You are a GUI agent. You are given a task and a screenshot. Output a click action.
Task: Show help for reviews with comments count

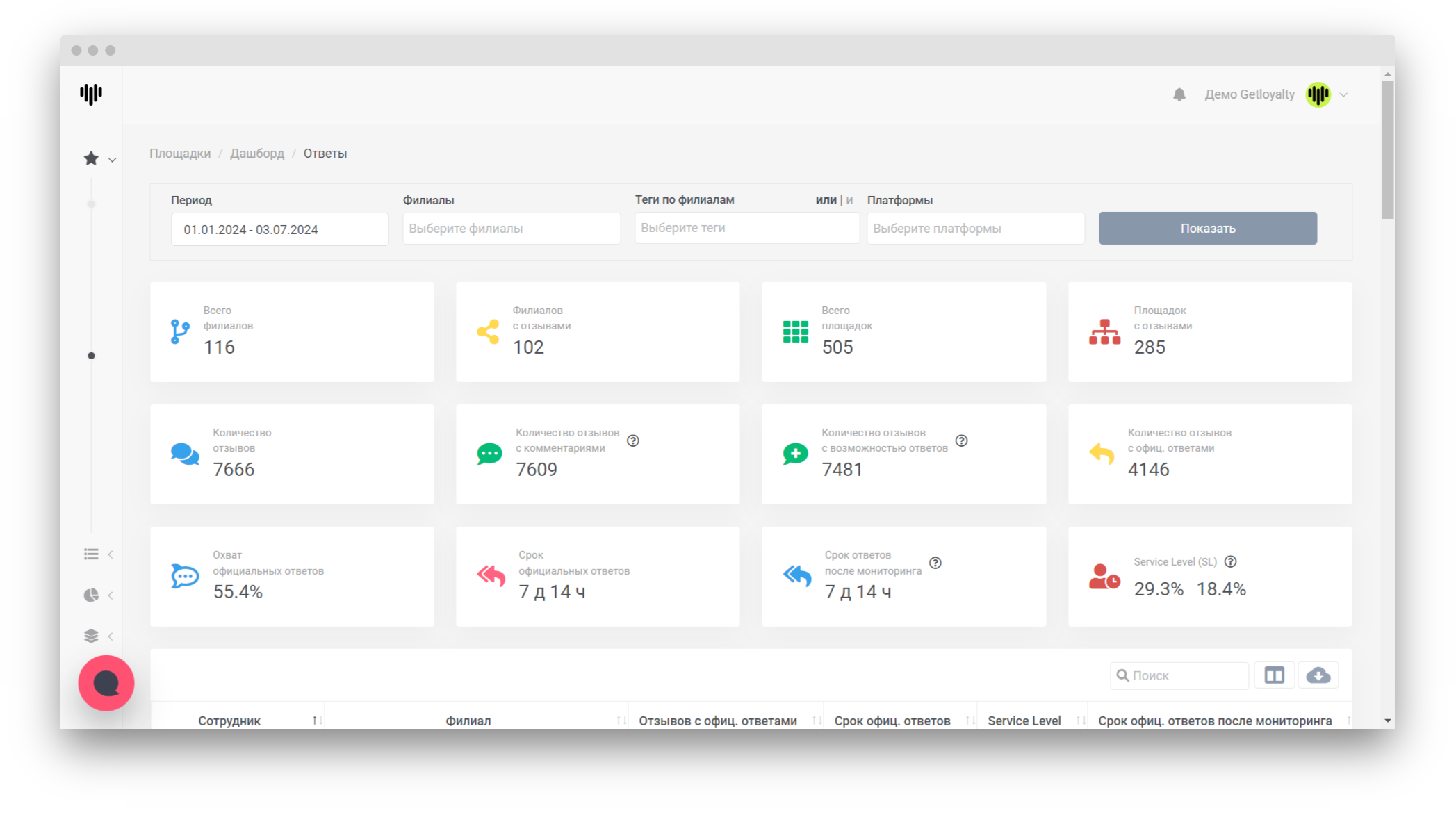[632, 441]
